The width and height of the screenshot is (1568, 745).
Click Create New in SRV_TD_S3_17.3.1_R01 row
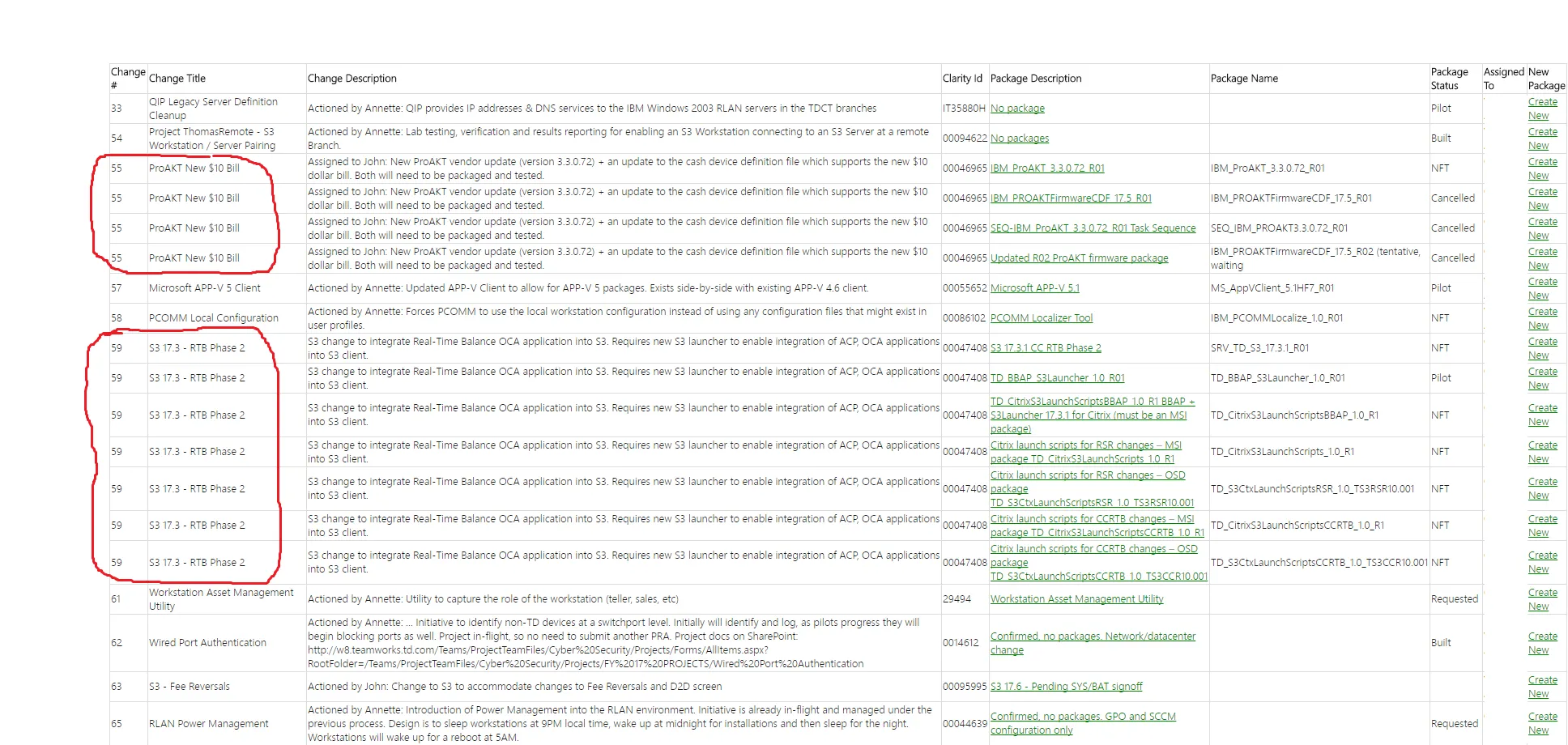(x=1542, y=348)
